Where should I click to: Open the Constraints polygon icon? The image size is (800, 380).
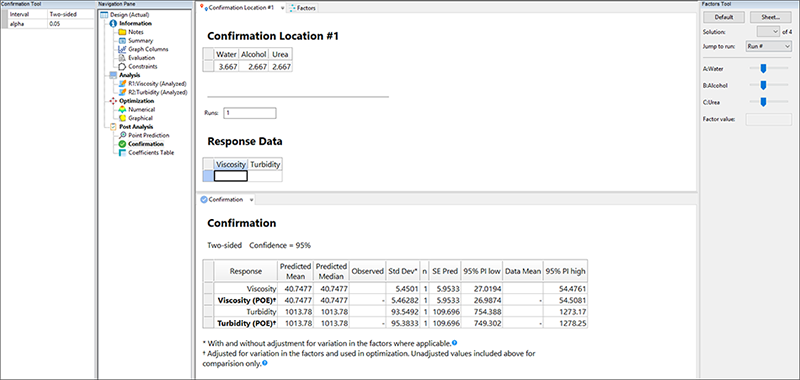click(122, 66)
